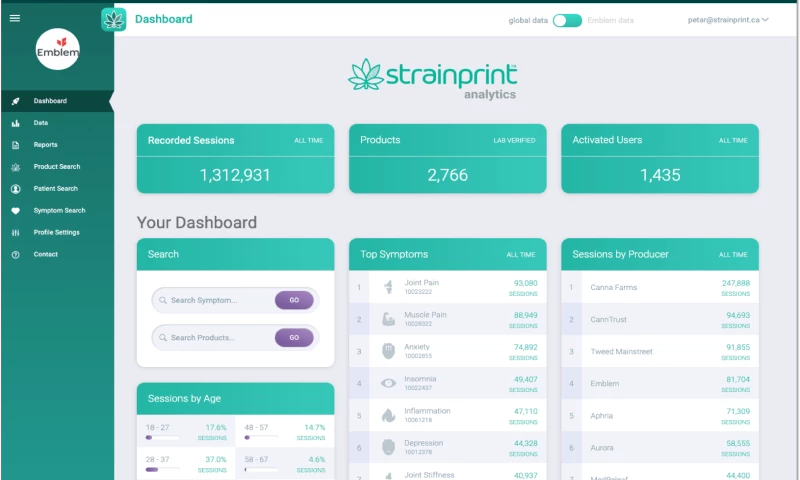Select the Insomnia symptom row

[x=447, y=384]
